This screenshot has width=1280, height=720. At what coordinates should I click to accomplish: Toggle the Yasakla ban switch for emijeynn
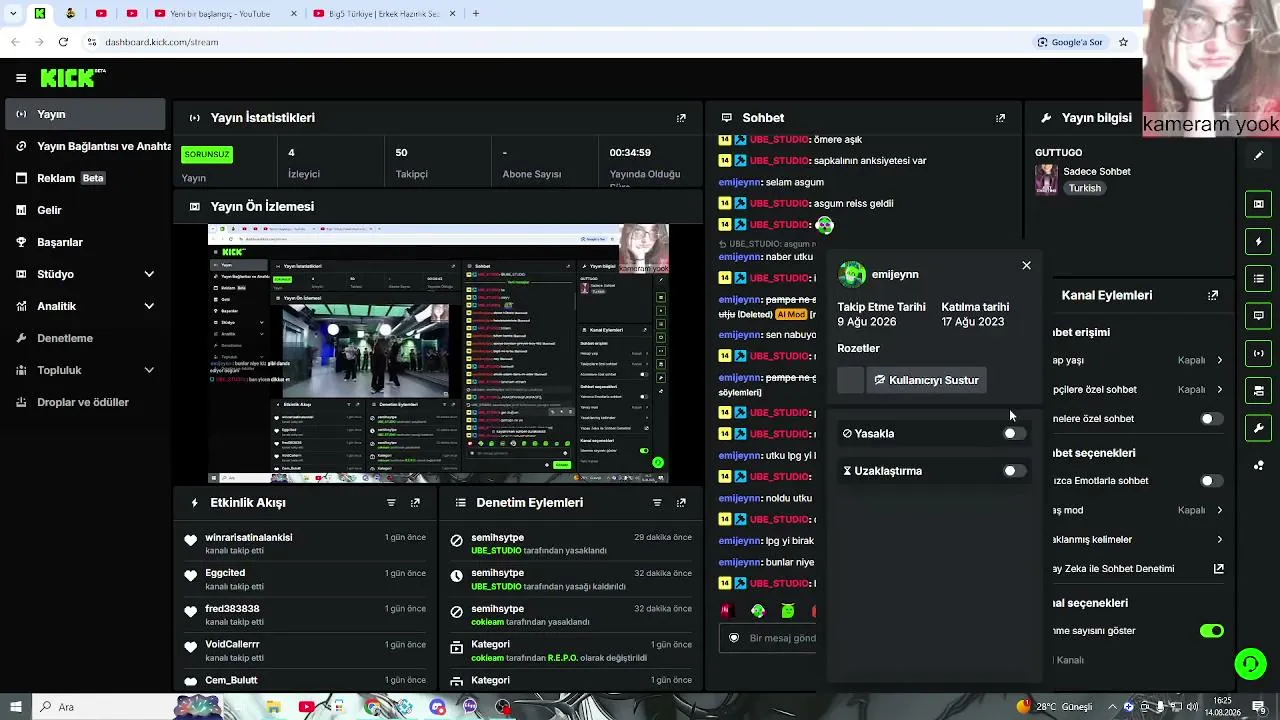(1014, 434)
